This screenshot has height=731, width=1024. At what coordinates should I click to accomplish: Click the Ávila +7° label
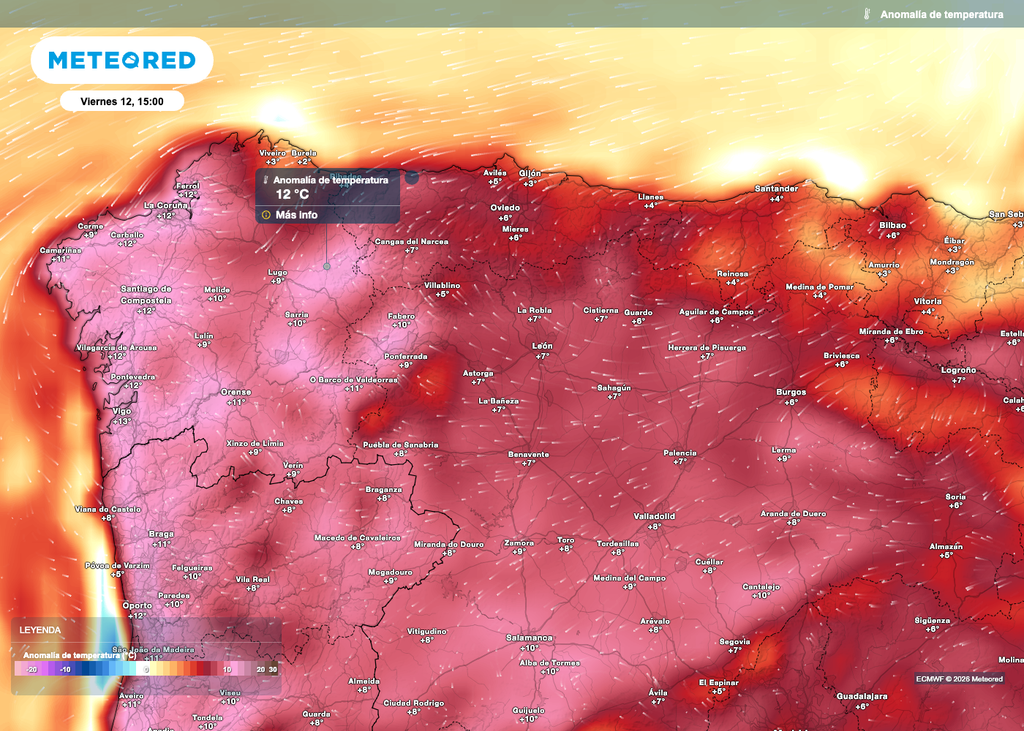[x=658, y=696]
